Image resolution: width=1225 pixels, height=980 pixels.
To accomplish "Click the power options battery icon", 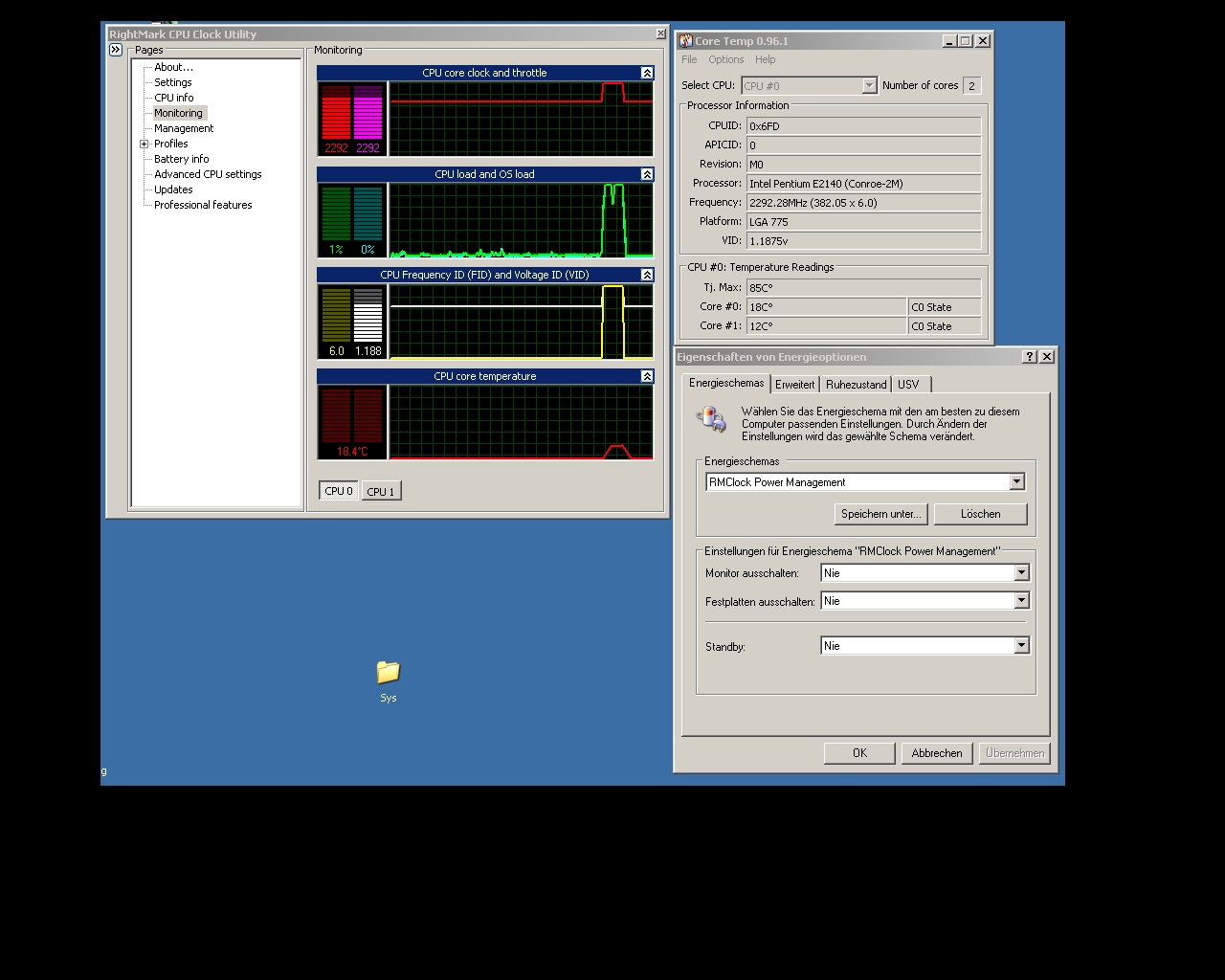I will pos(712,419).
